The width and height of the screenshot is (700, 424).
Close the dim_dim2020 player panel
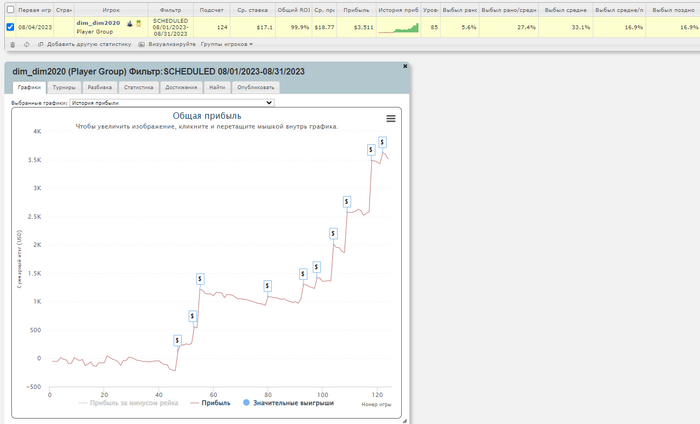pyautogui.click(x=405, y=66)
